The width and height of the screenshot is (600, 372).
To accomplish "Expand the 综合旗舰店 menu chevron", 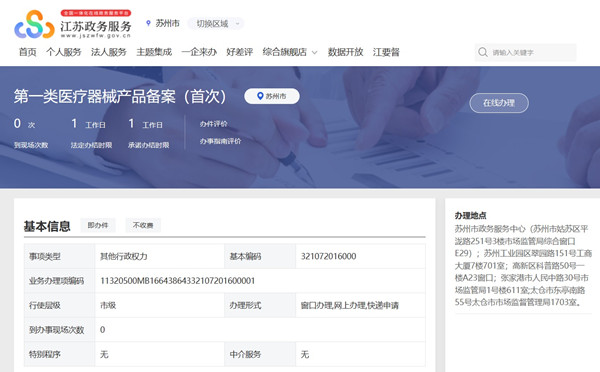I will [315, 52].
